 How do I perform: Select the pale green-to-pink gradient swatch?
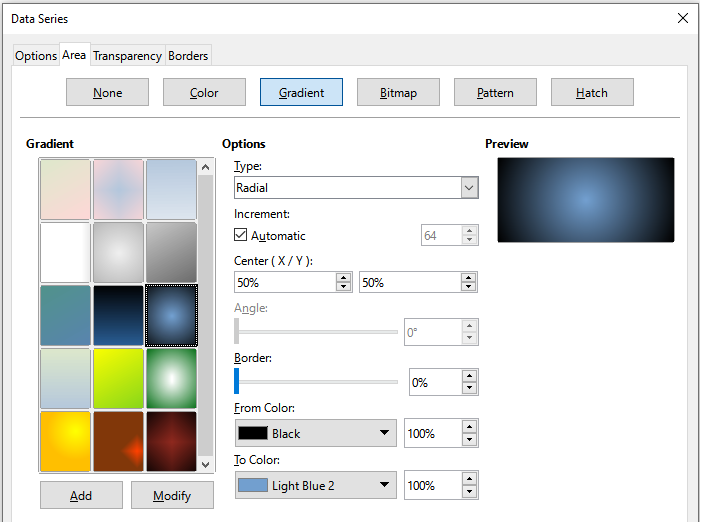tap(65, 190)
